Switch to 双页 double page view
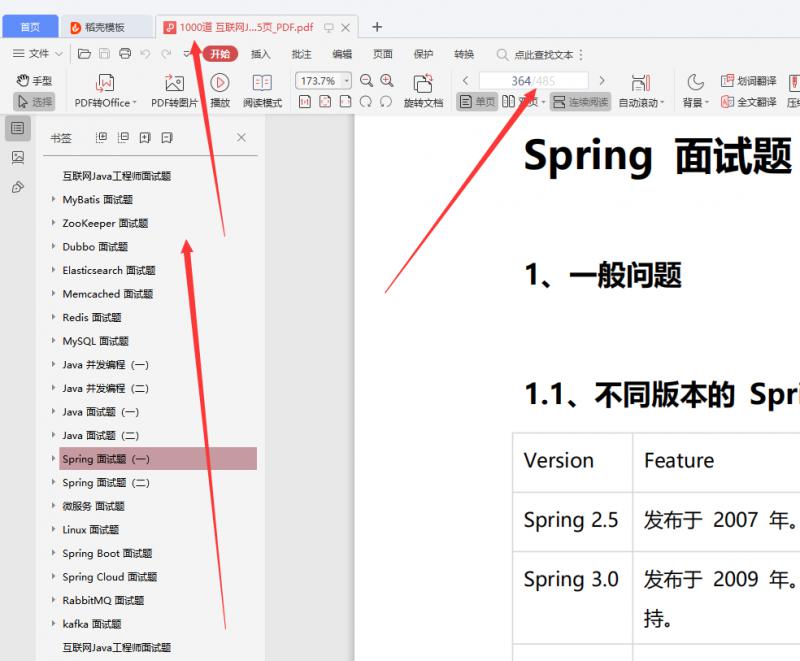 click(x=523, y=101)
